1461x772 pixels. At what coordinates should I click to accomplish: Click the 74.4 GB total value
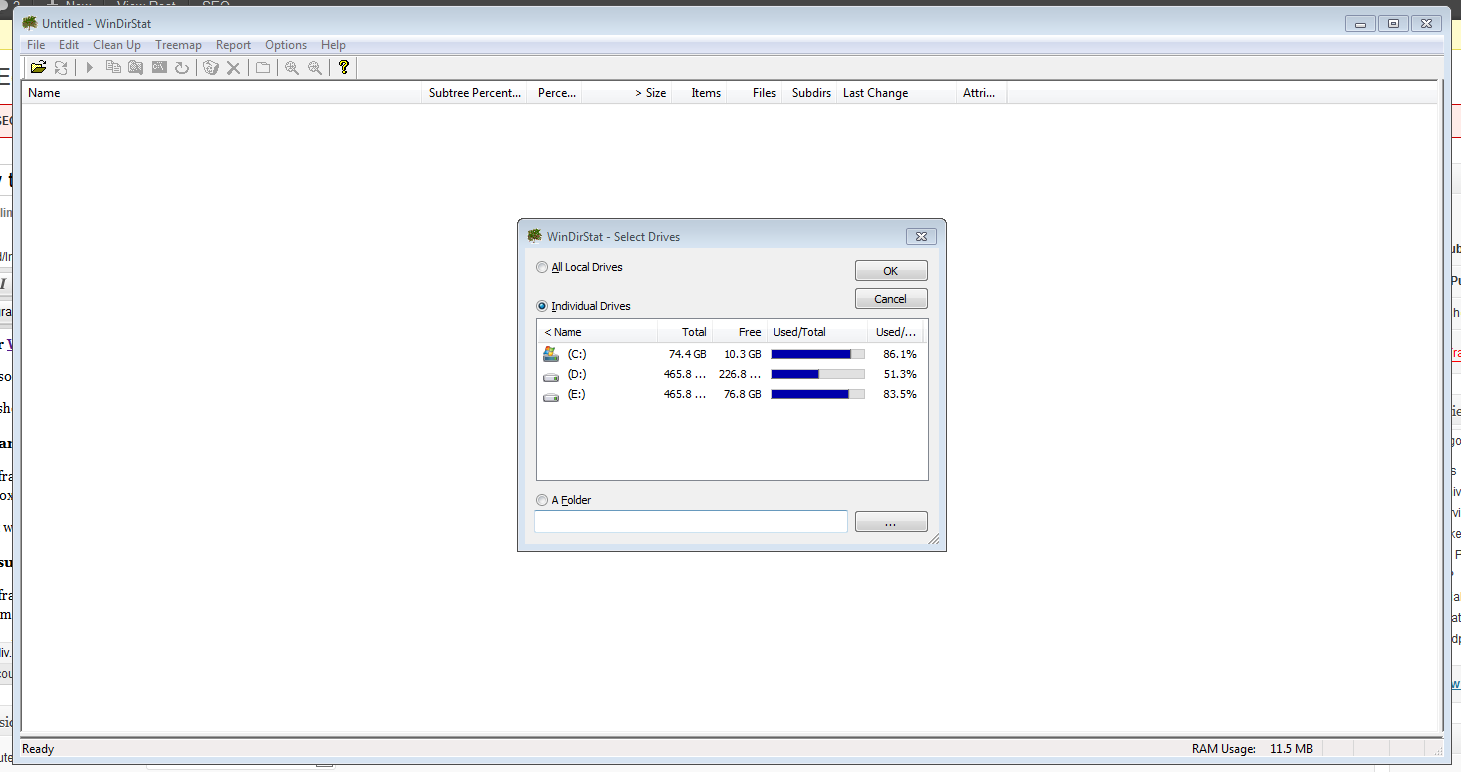pos(688,354)
